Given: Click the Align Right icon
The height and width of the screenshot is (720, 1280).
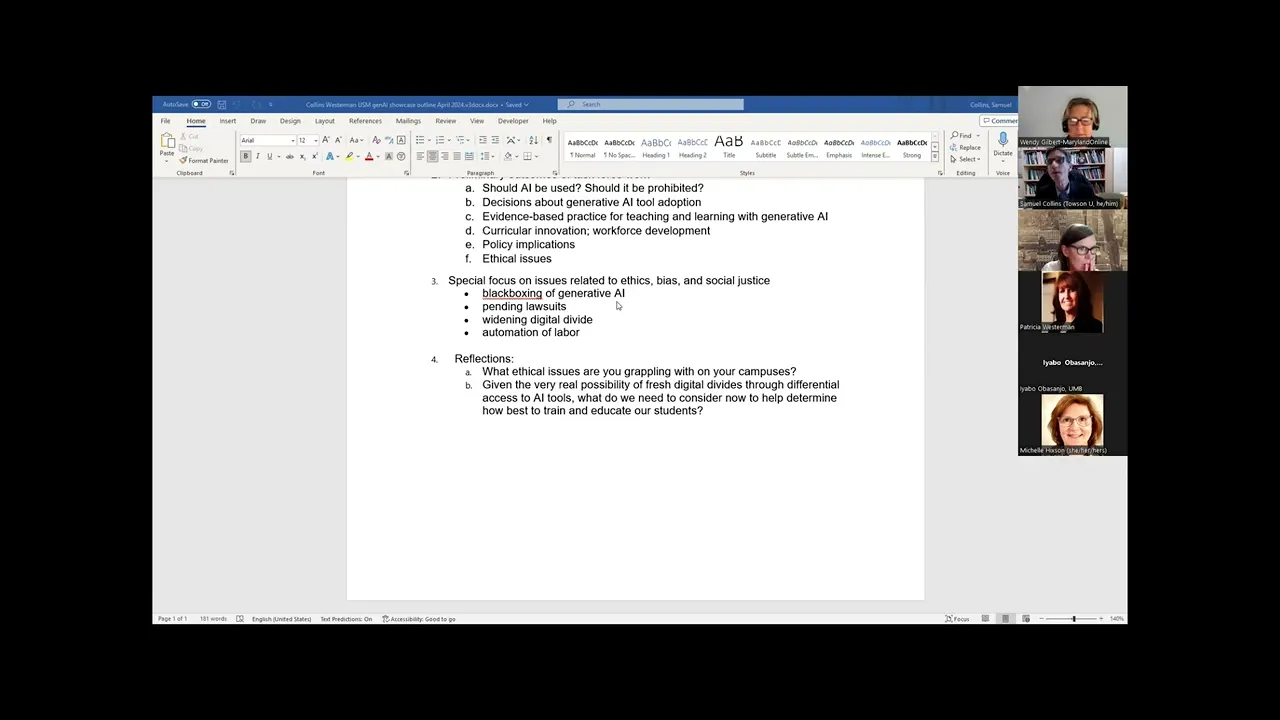Looking at the screenshot, I should [445, 156].
